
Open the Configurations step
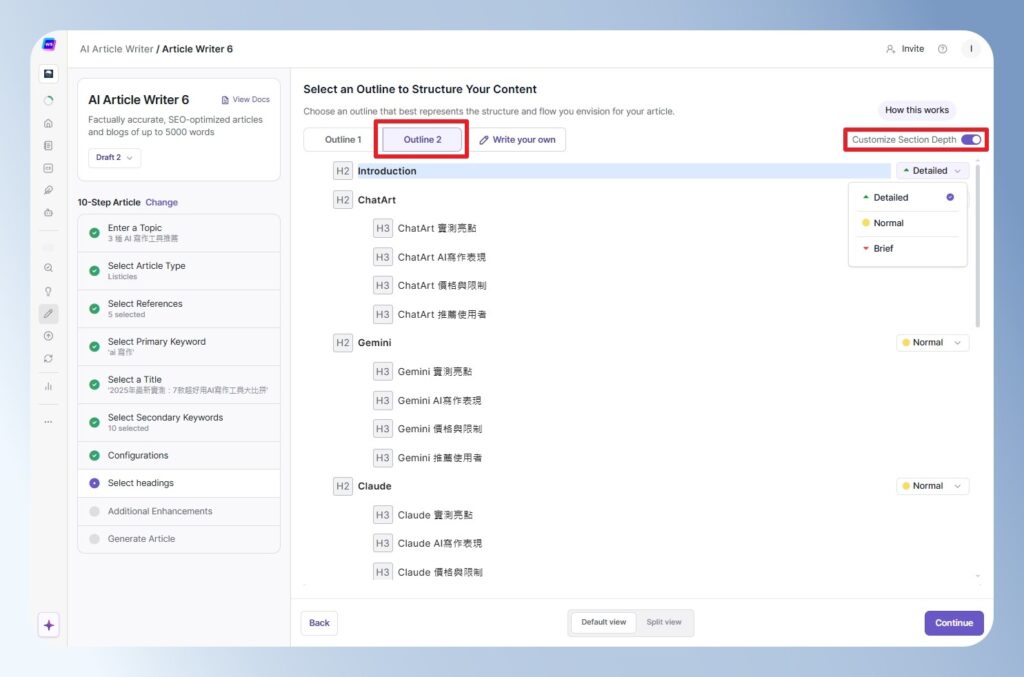179,455
